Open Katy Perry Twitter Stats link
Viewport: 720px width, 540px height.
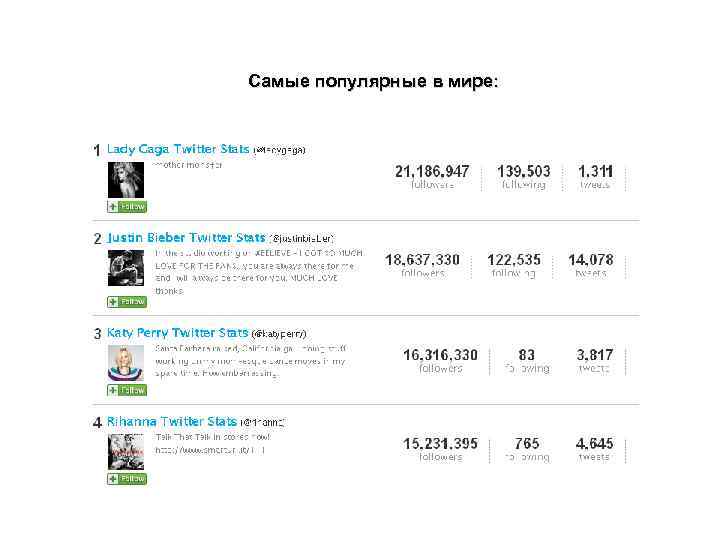click(178, 332)
